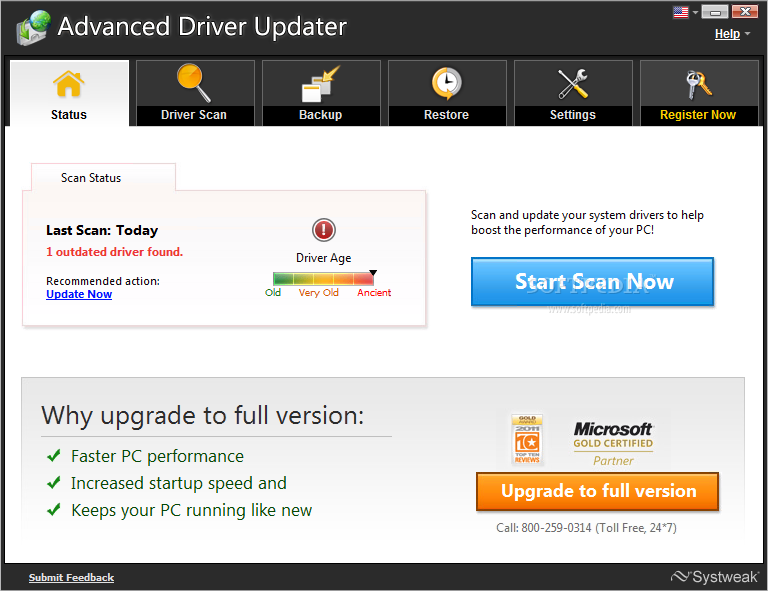Screen dimensions: 768x591
Task: Click the wrench and screwdriver Settings icon
Action: 573,84
